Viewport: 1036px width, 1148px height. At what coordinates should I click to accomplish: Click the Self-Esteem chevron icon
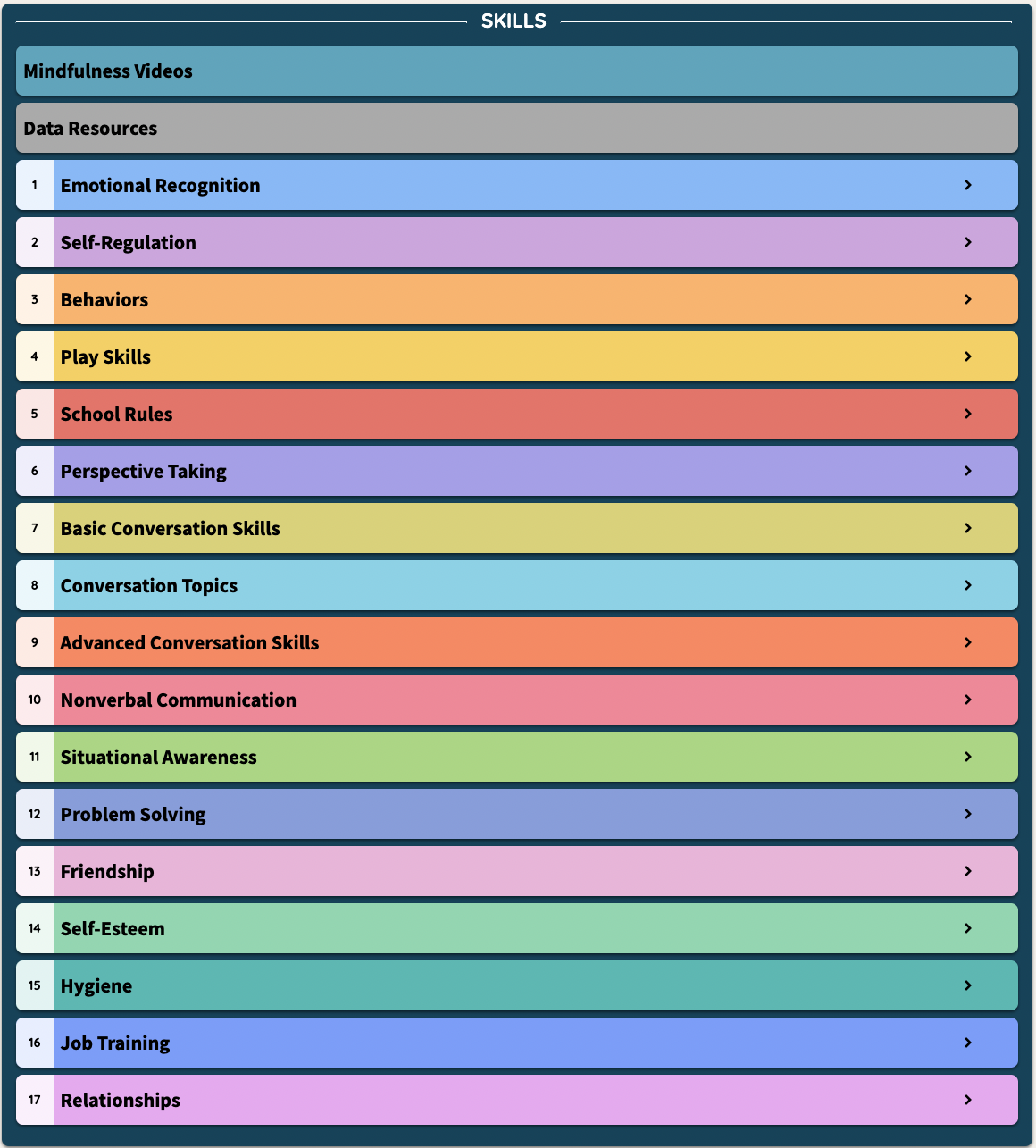968,928
